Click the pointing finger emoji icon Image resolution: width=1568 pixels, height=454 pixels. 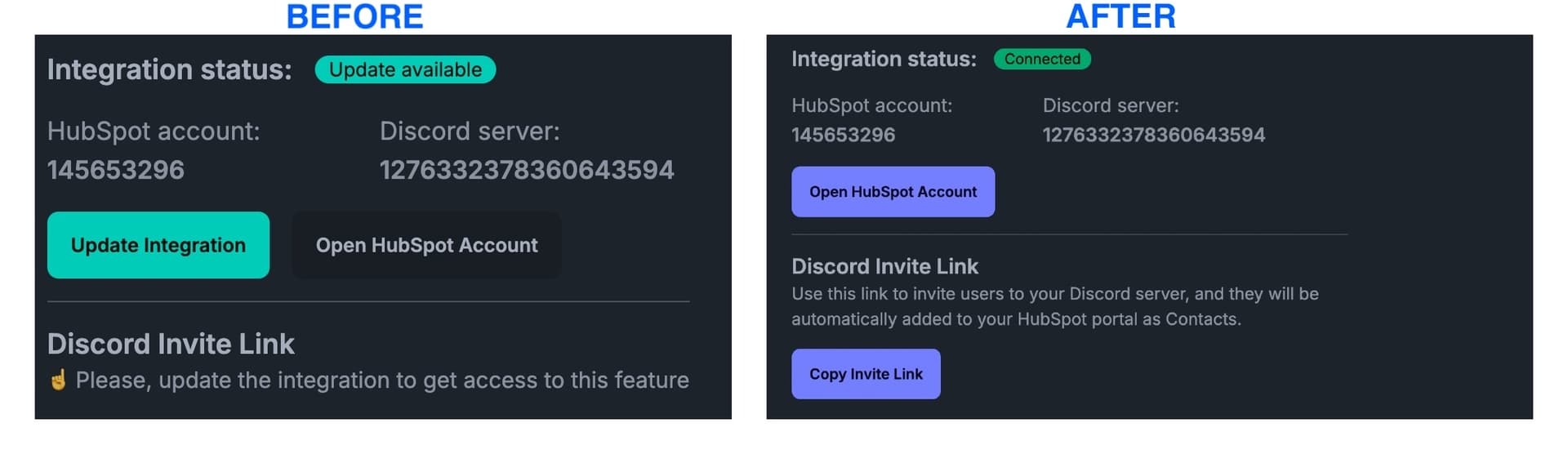tap(58, 380)
